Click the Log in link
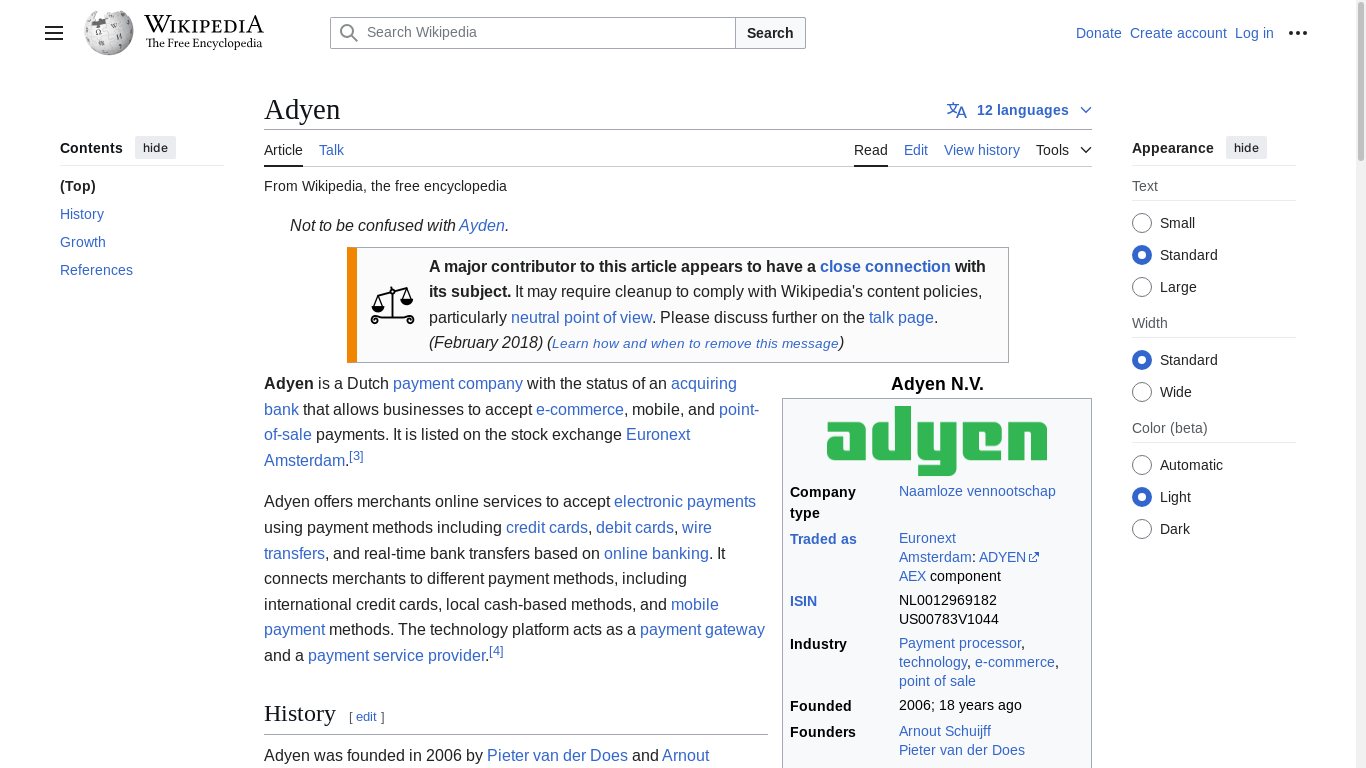This screenshot has width=1366, height=768. coord(1254,33)
